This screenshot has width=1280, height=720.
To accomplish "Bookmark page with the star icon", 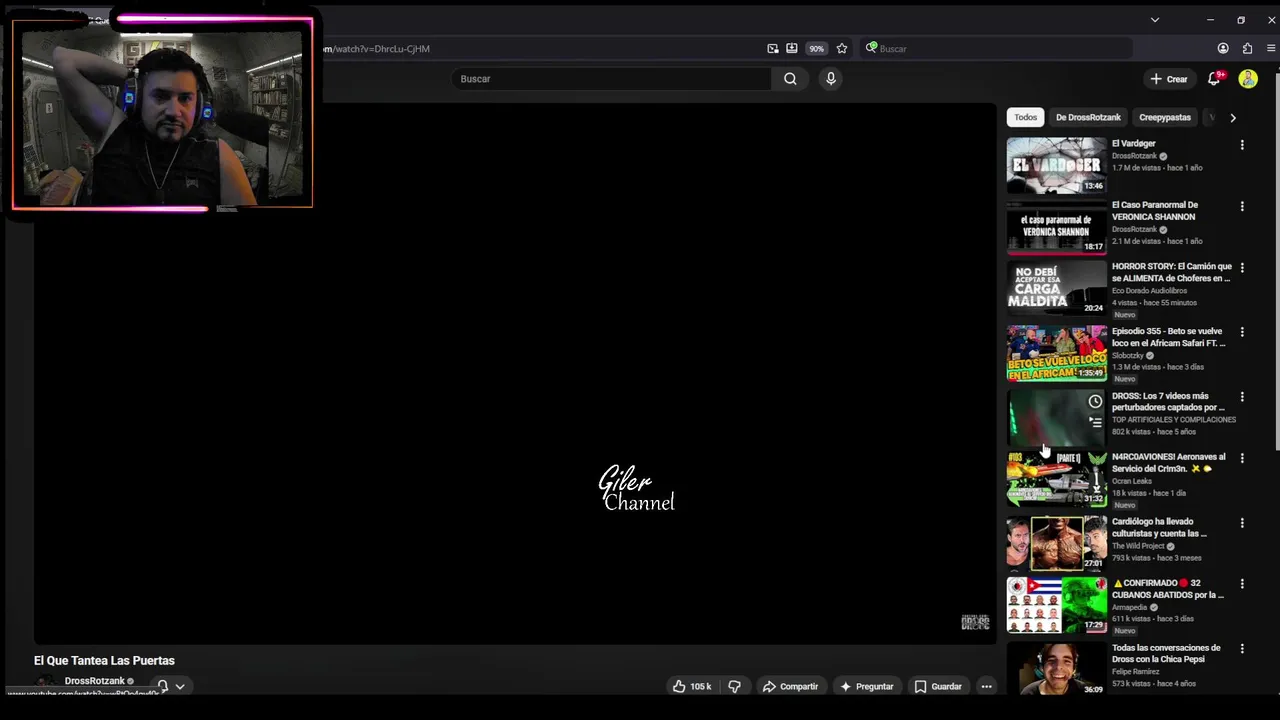I will coord(842,48).
